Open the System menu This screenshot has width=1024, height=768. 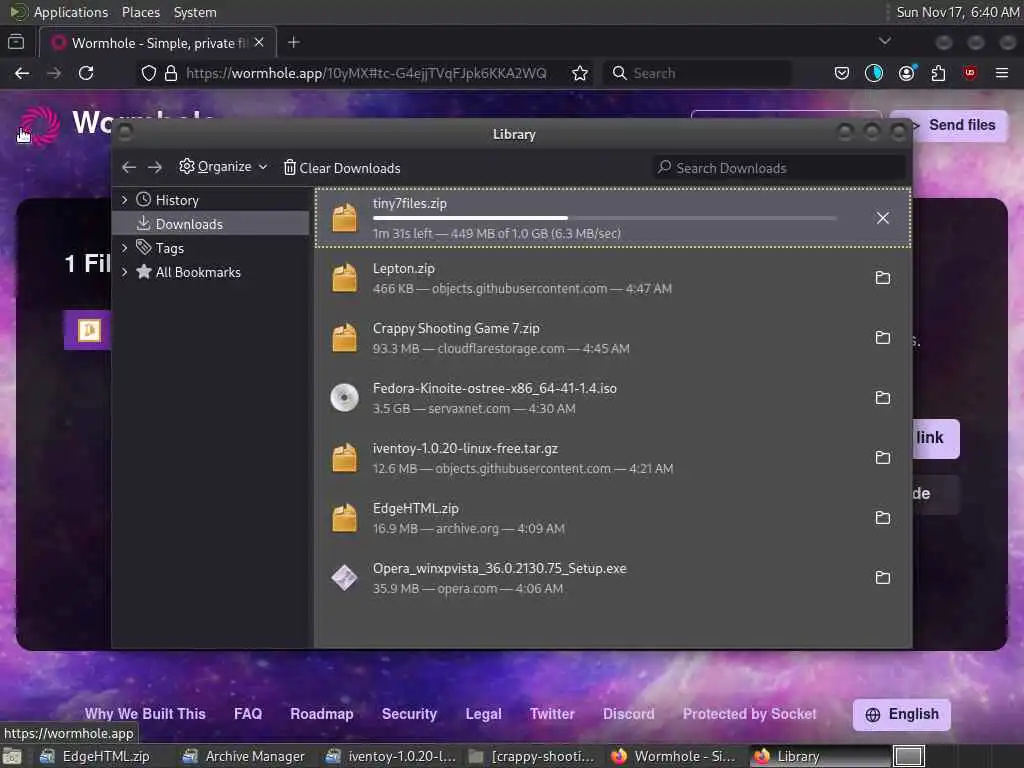tap(195, 12)
